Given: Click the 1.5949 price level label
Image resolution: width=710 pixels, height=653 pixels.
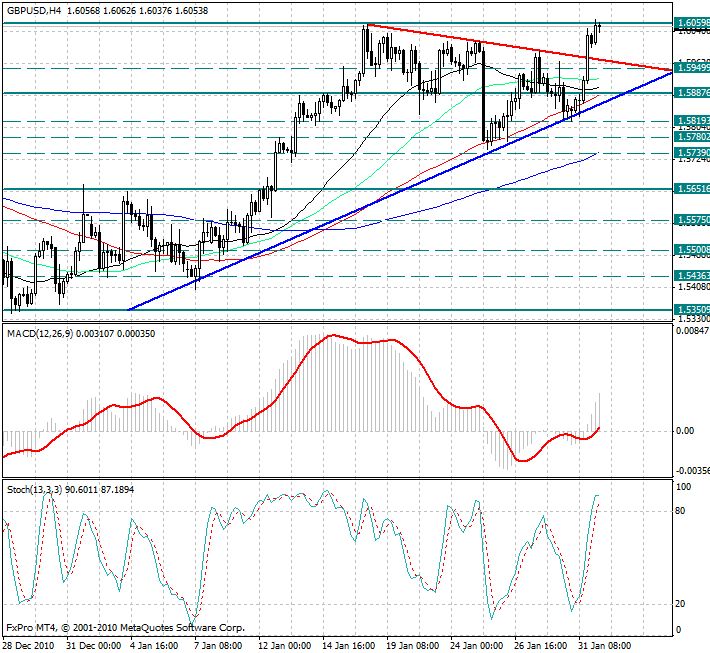Looking at the screenshot, I should [692, 68].
